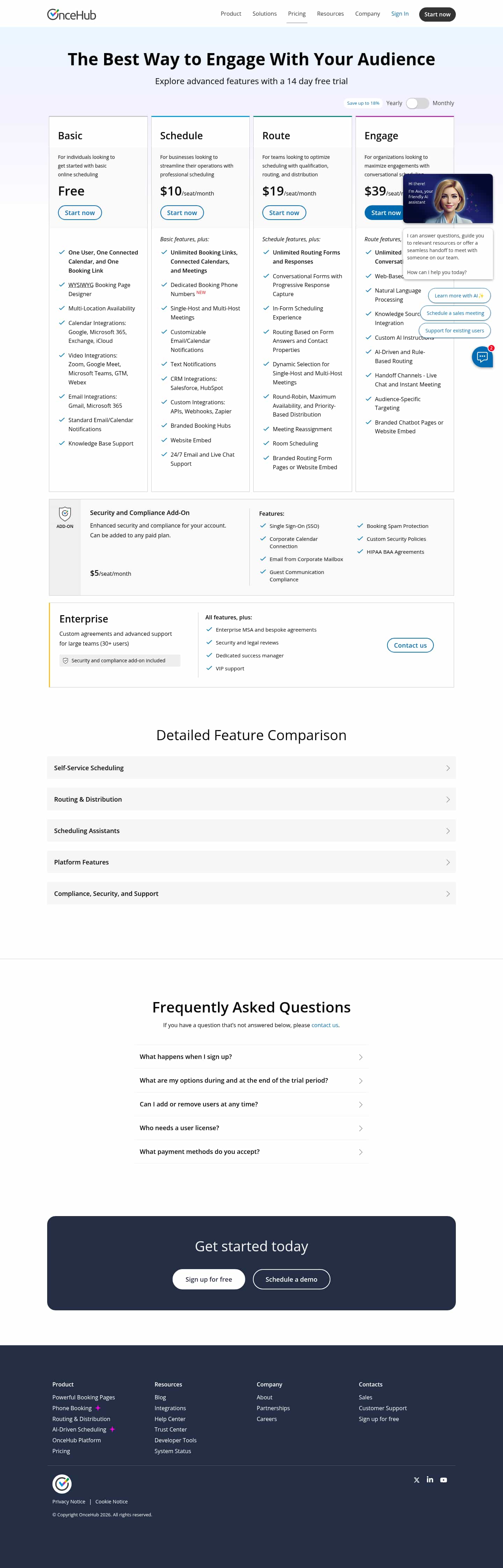Open OnceHub X (Twitter) profile icon
The width and height of the screenshot is (503, 1568).
click(416, 1480)
